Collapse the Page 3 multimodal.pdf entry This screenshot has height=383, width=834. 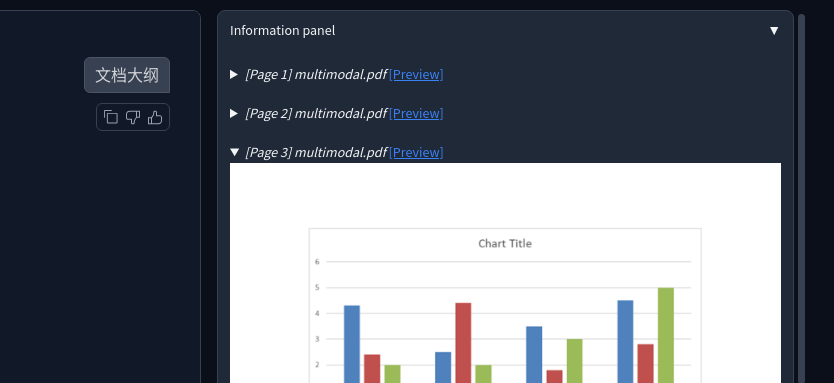(234, 152)
